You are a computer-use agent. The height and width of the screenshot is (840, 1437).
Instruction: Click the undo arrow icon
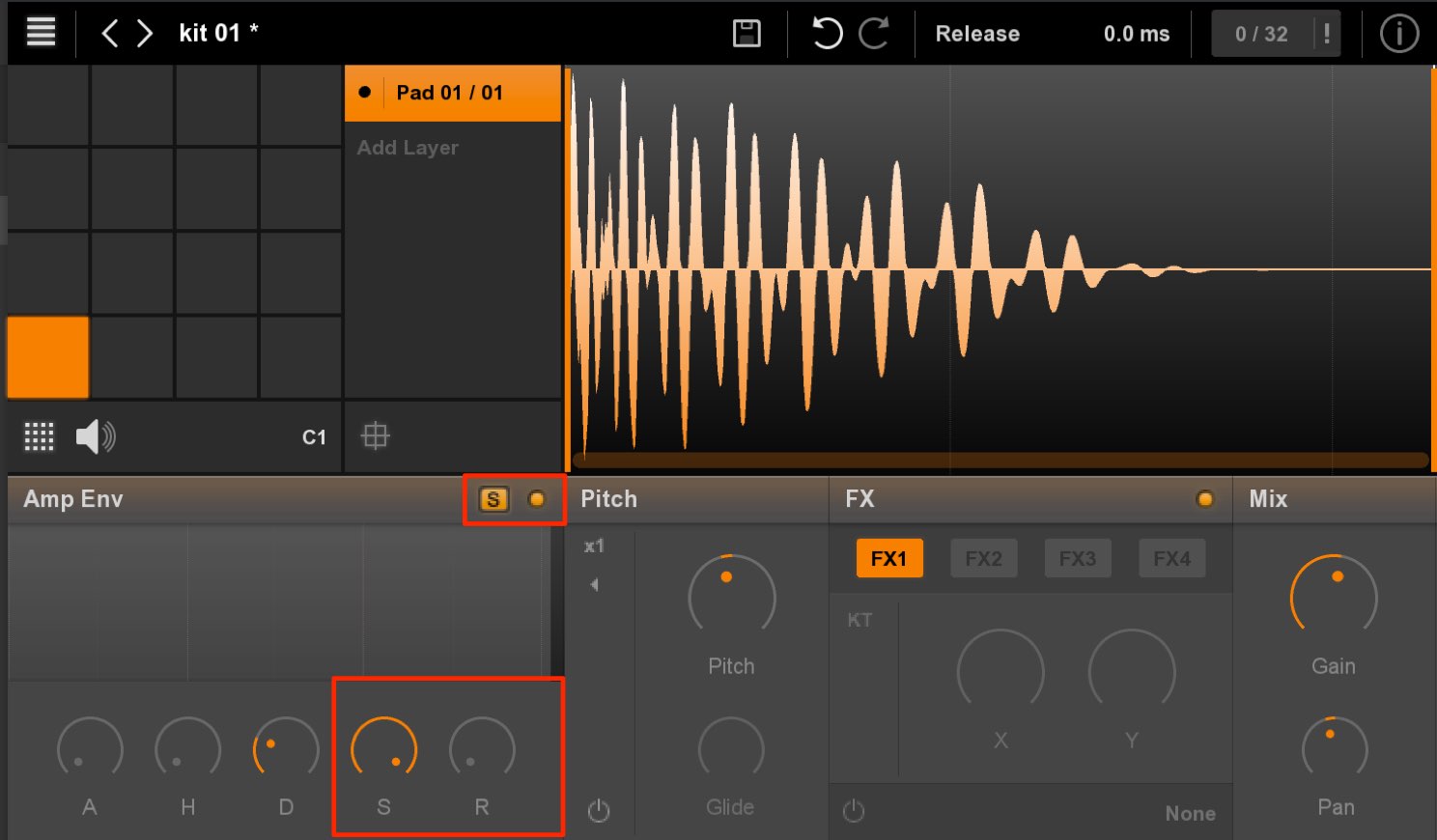826,34
